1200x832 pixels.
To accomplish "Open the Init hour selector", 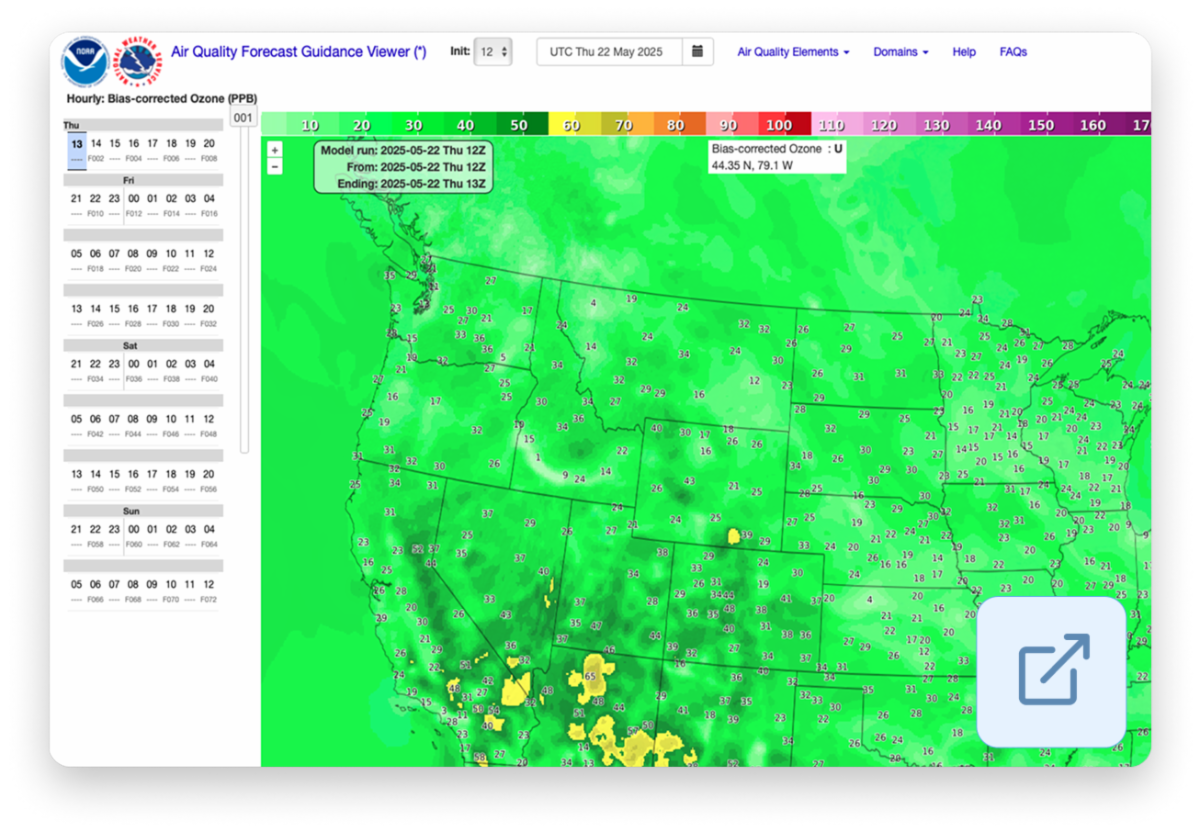I will 493,52.
